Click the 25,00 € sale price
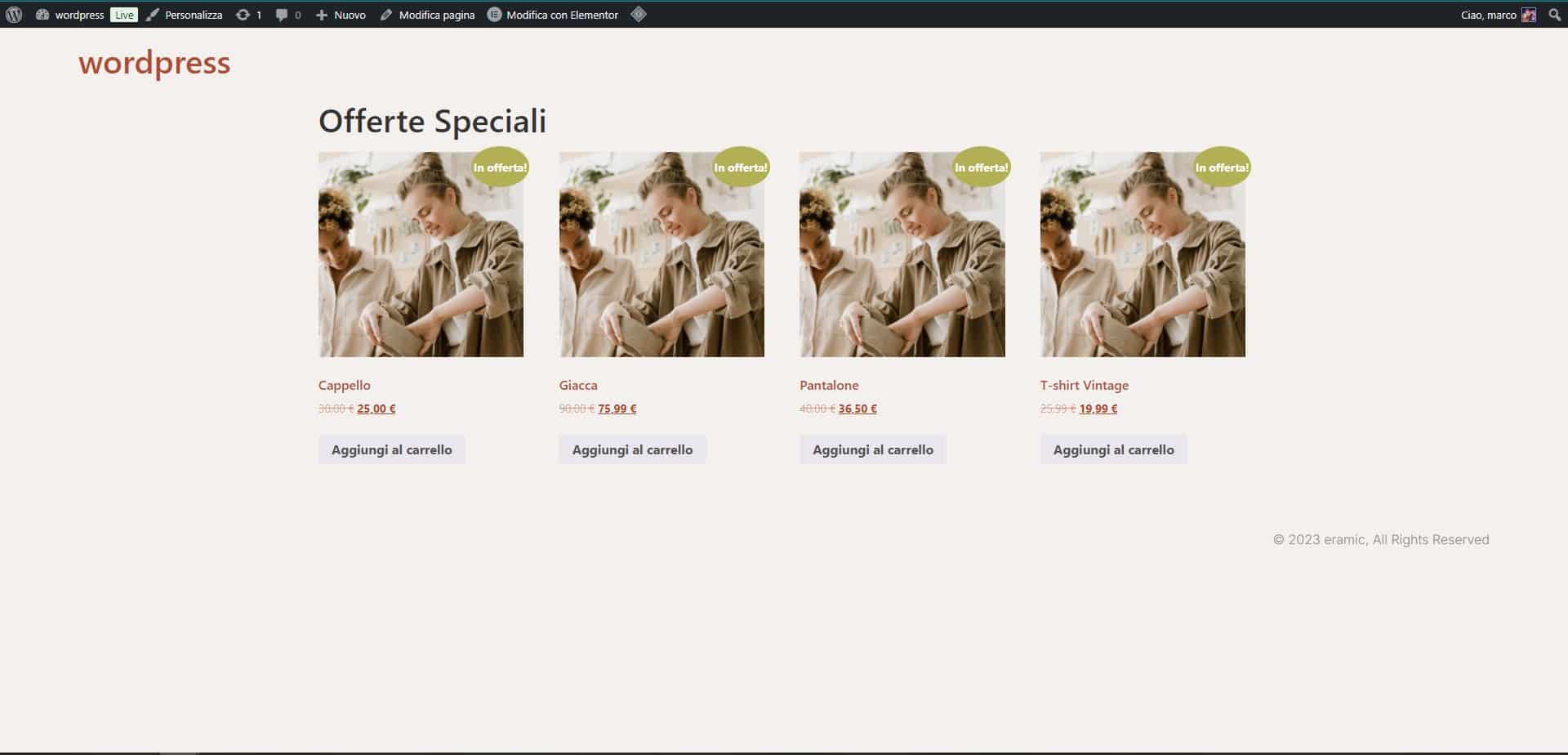Viewport: 1568px width, 755px height. pos(376,409)
